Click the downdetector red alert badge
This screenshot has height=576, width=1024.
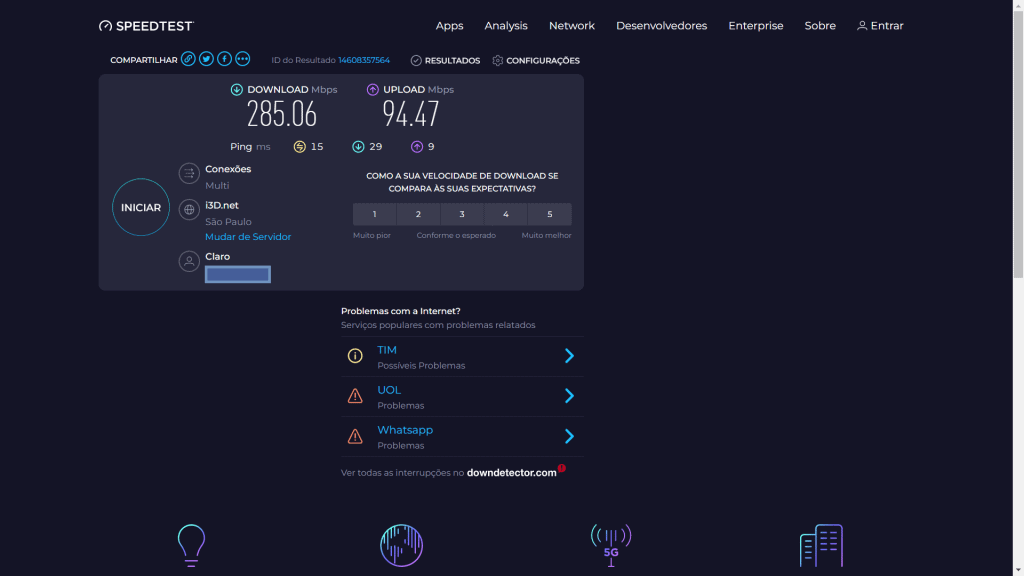click(562, 468)
